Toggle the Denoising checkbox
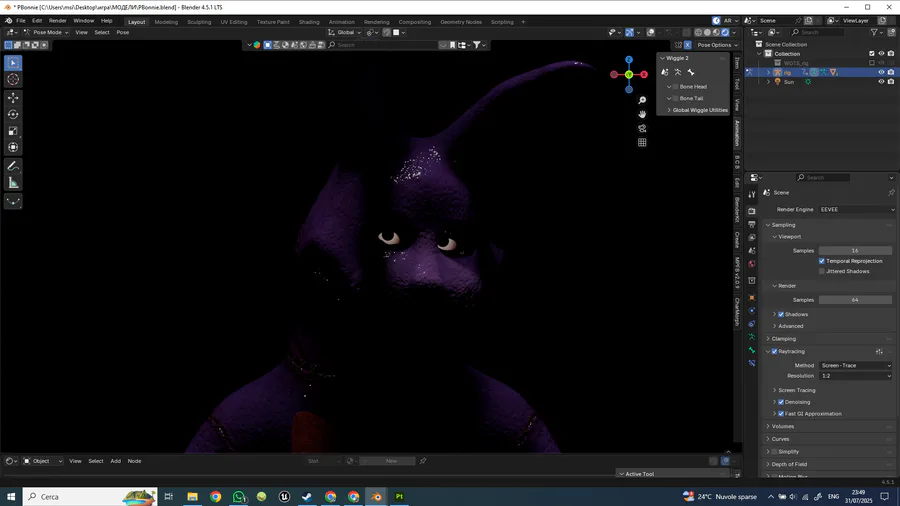Screen dimensions: 900x506 781,402
